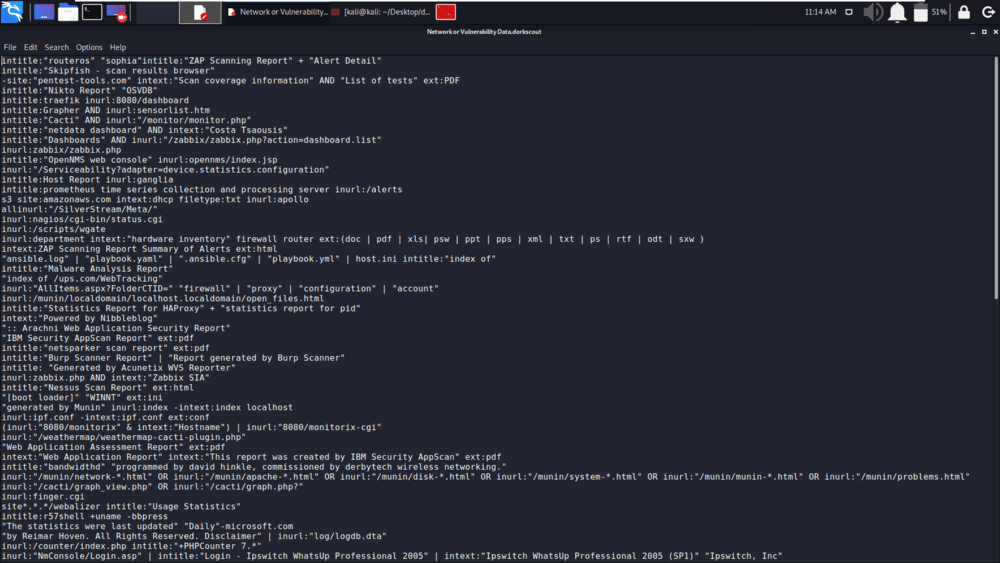Screen dimensions: 1000x563
Task: Open the file manager folder icon
Action: point(68,11)
